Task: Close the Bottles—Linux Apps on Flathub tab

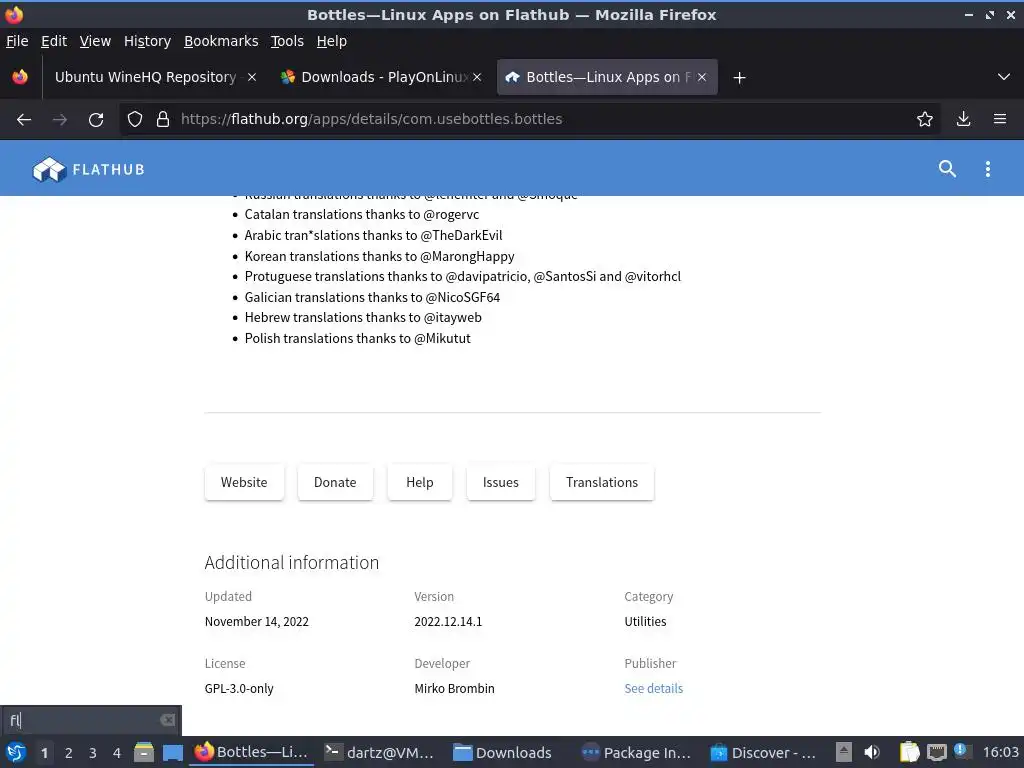Action: click(702, 77)
